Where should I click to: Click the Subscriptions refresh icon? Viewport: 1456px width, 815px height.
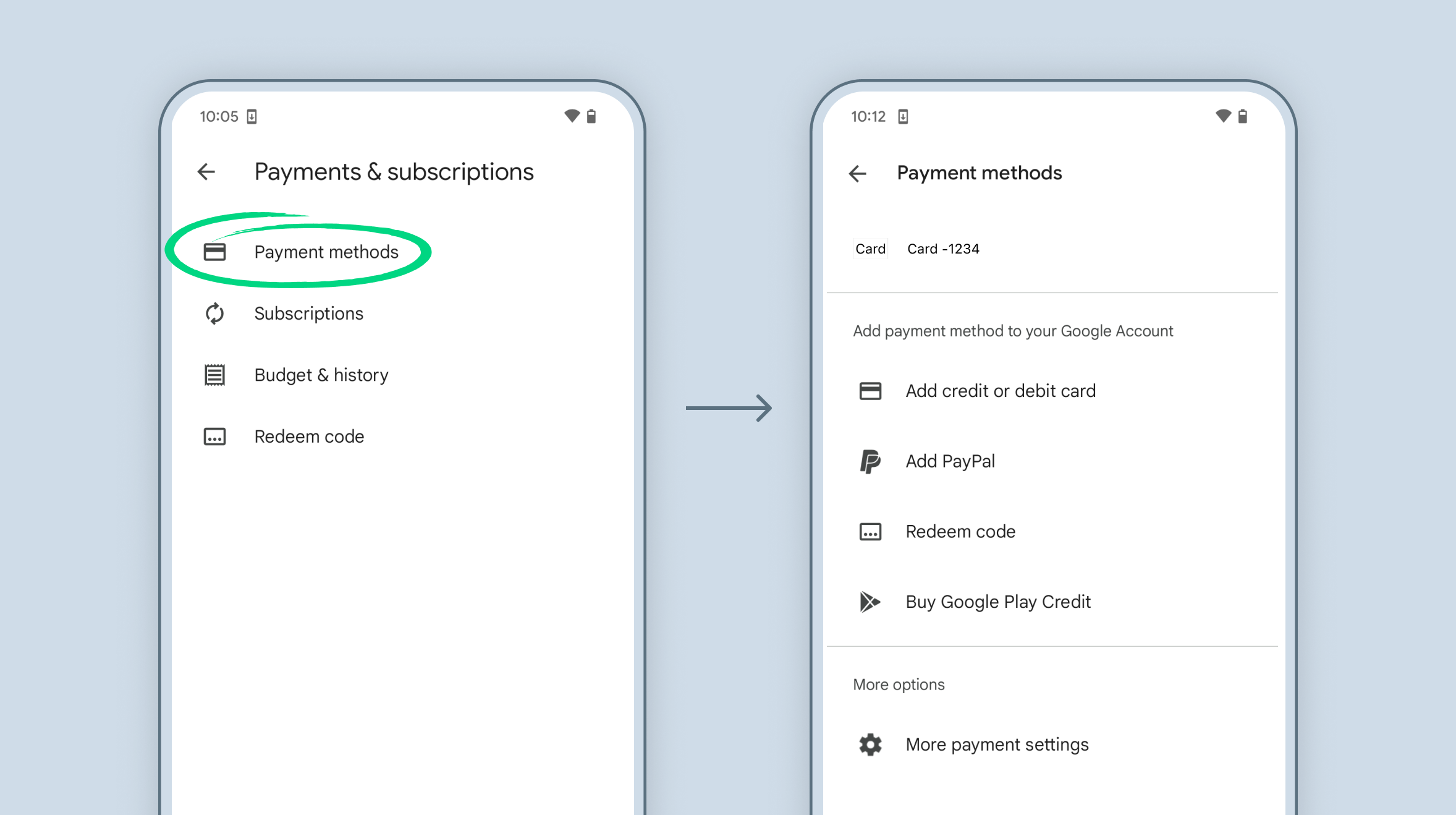pyautogui.click(x=214, y=314)
